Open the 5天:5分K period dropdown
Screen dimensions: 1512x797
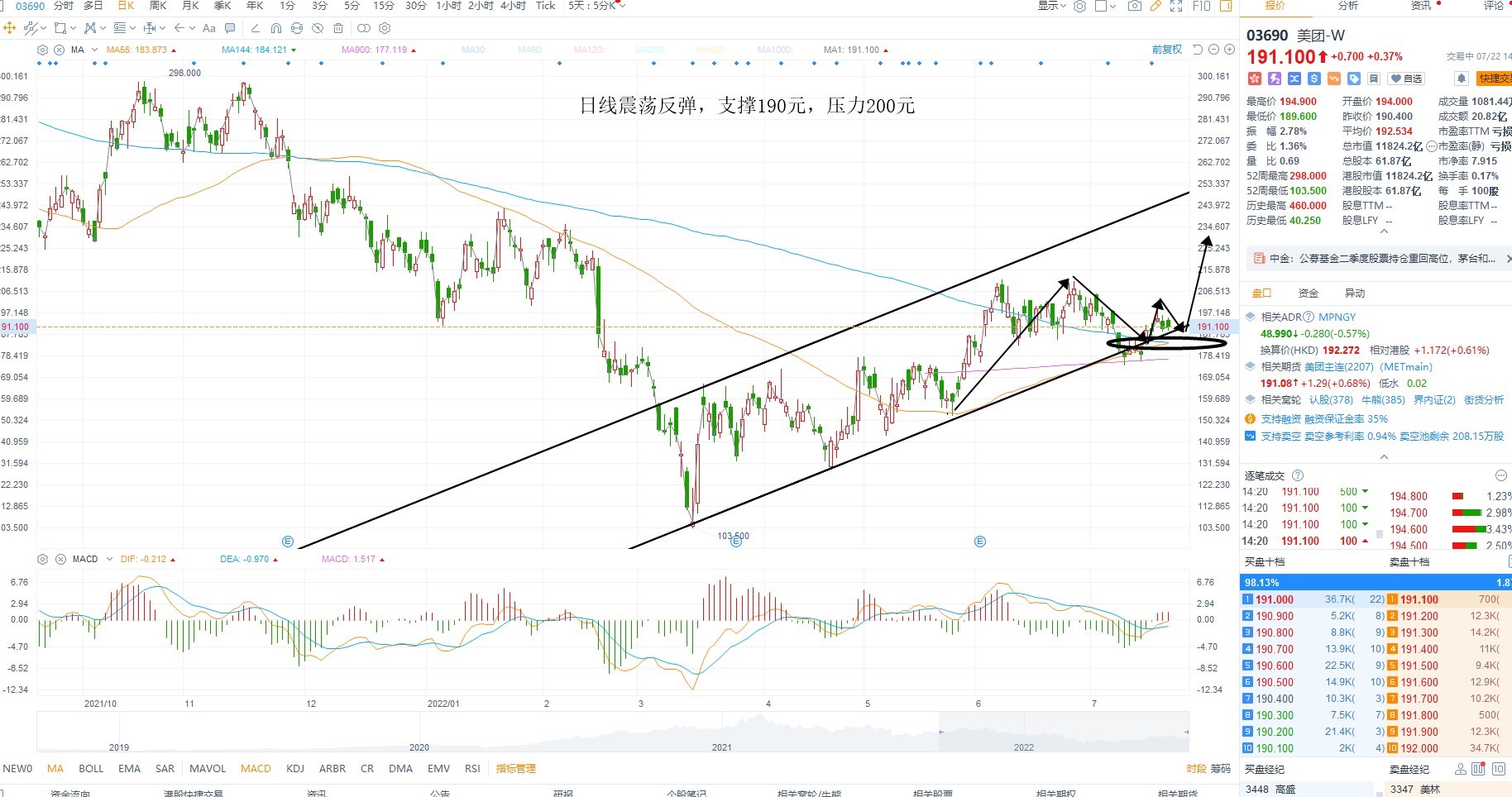click(x=597, y=6)
